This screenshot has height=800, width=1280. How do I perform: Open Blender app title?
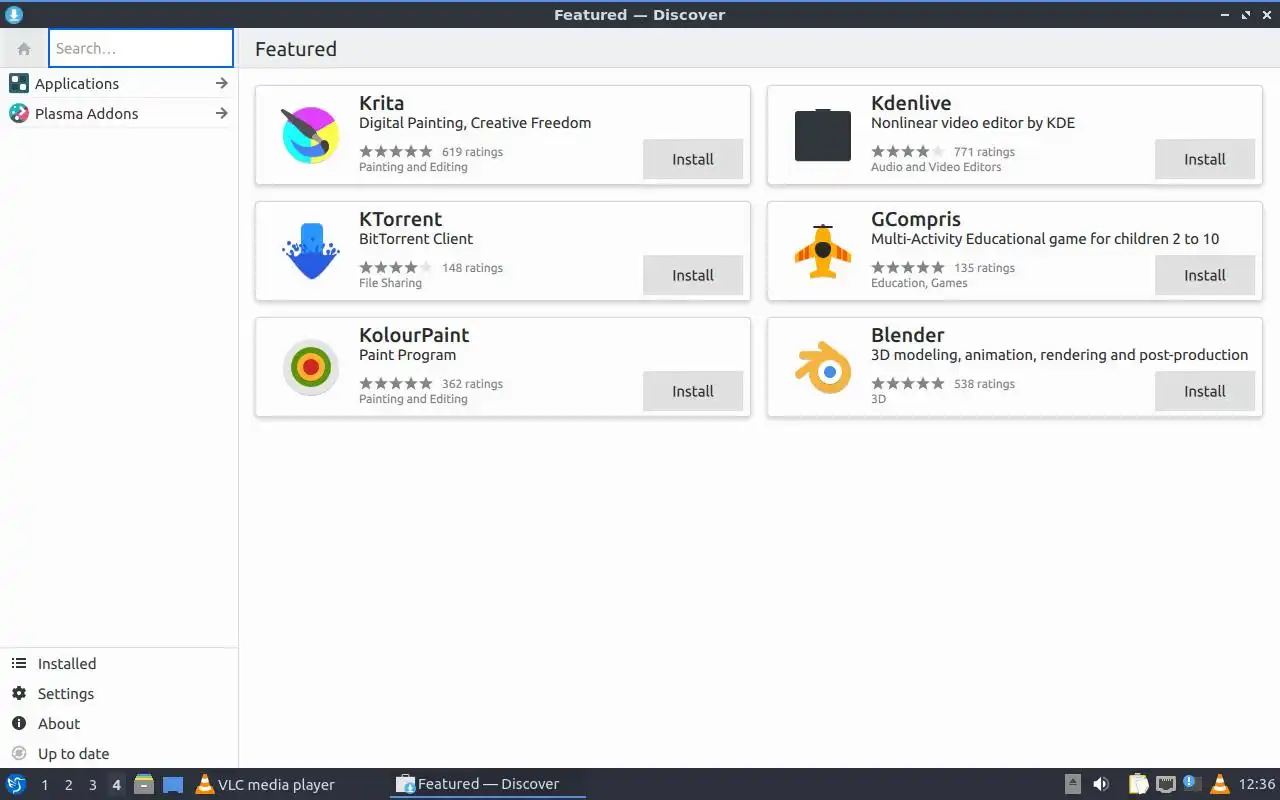tap(908, 335)
